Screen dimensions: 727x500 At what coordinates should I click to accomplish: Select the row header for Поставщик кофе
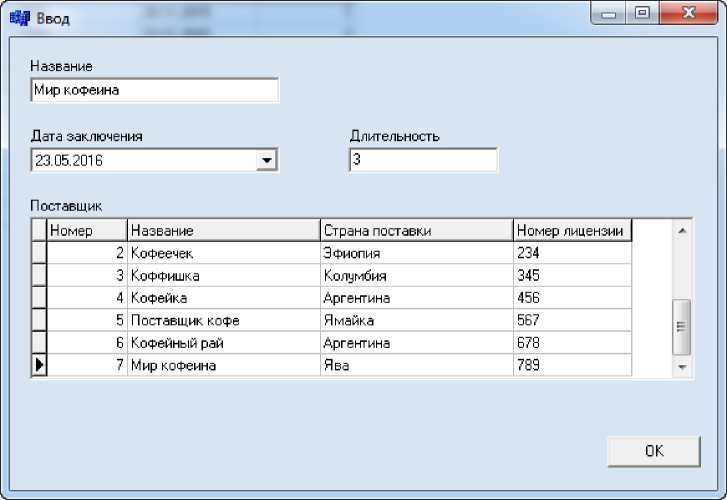(x=39, y=320)
